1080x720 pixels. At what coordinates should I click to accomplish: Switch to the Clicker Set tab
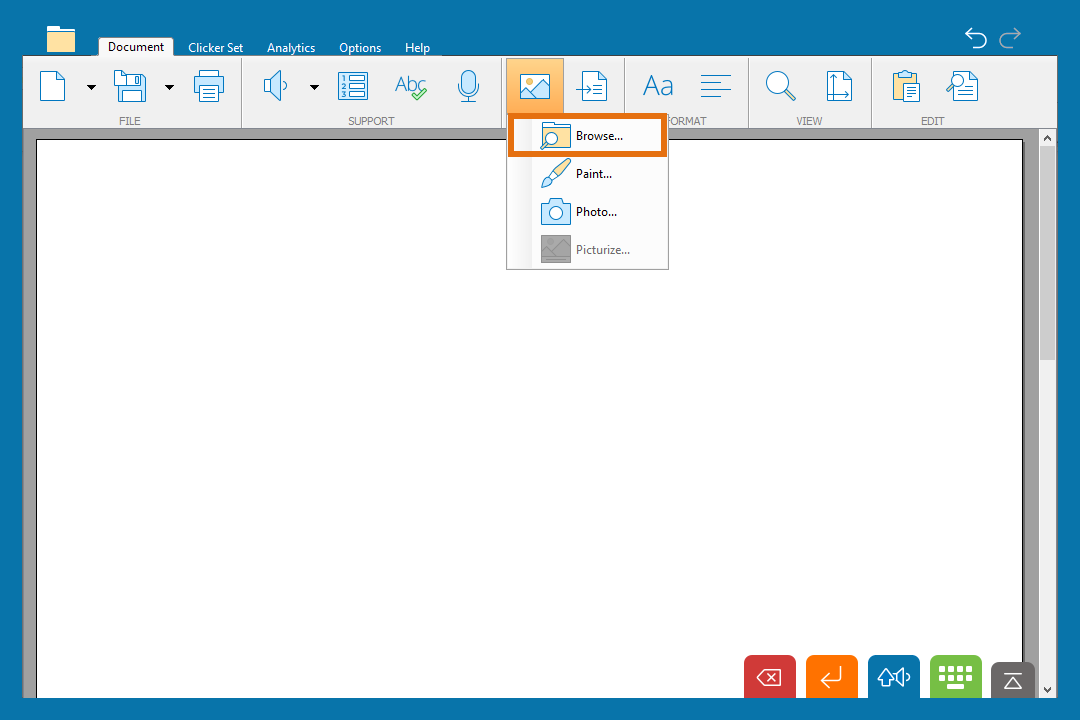[215, 48]
